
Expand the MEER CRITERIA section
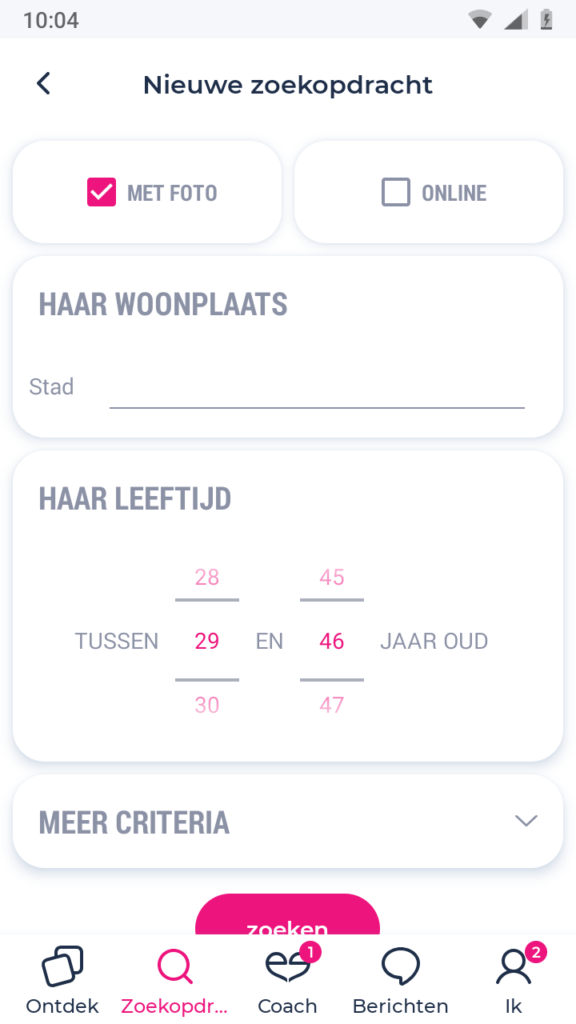tap(287, 820)
